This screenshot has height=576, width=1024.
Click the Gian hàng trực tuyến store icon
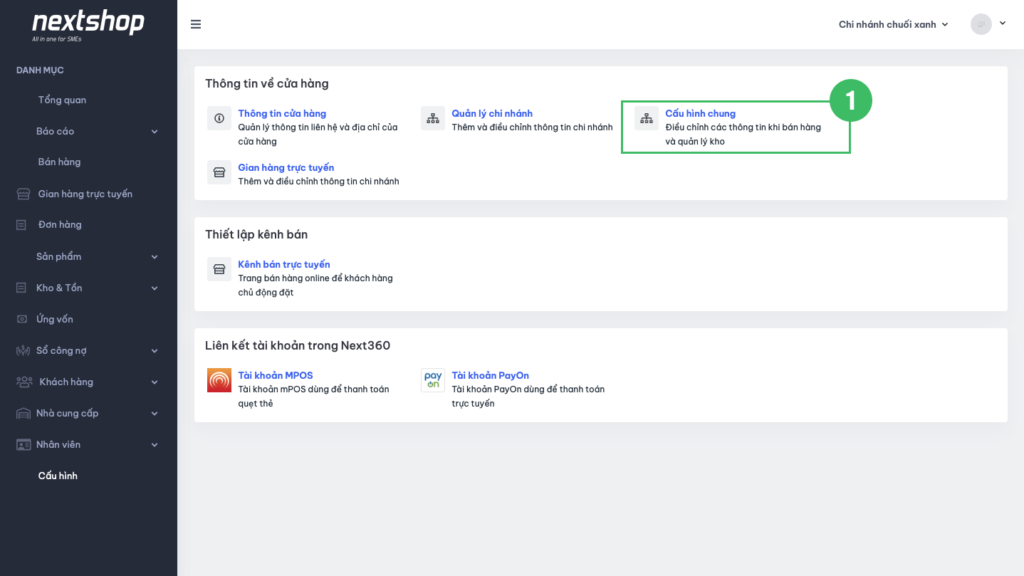219,172
